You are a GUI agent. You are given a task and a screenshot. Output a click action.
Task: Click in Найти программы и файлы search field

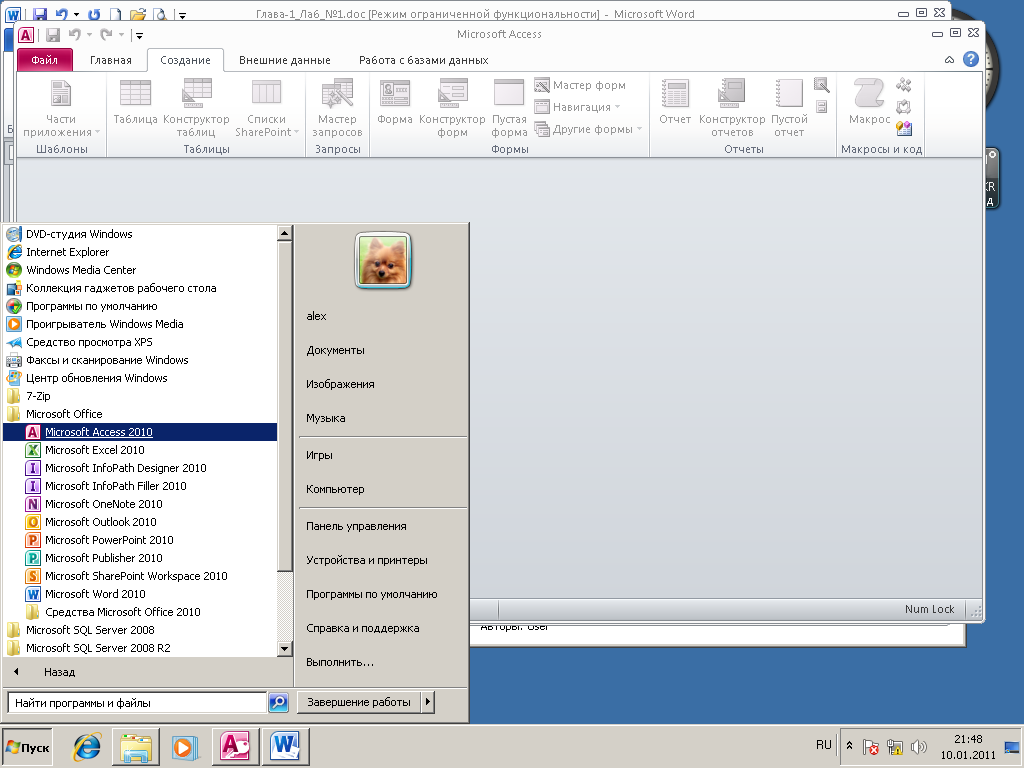tap(137, 703)
